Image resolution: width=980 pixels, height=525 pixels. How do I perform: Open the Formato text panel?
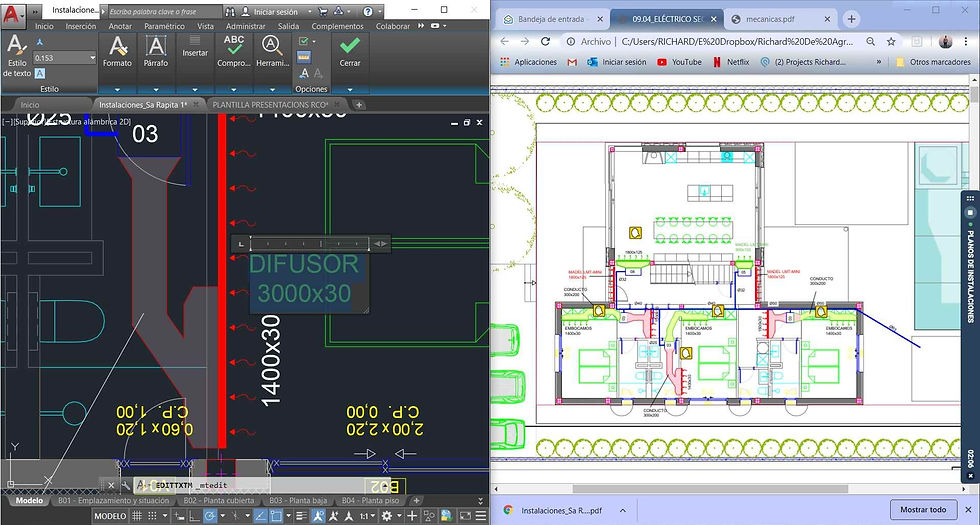coord(118,52)
